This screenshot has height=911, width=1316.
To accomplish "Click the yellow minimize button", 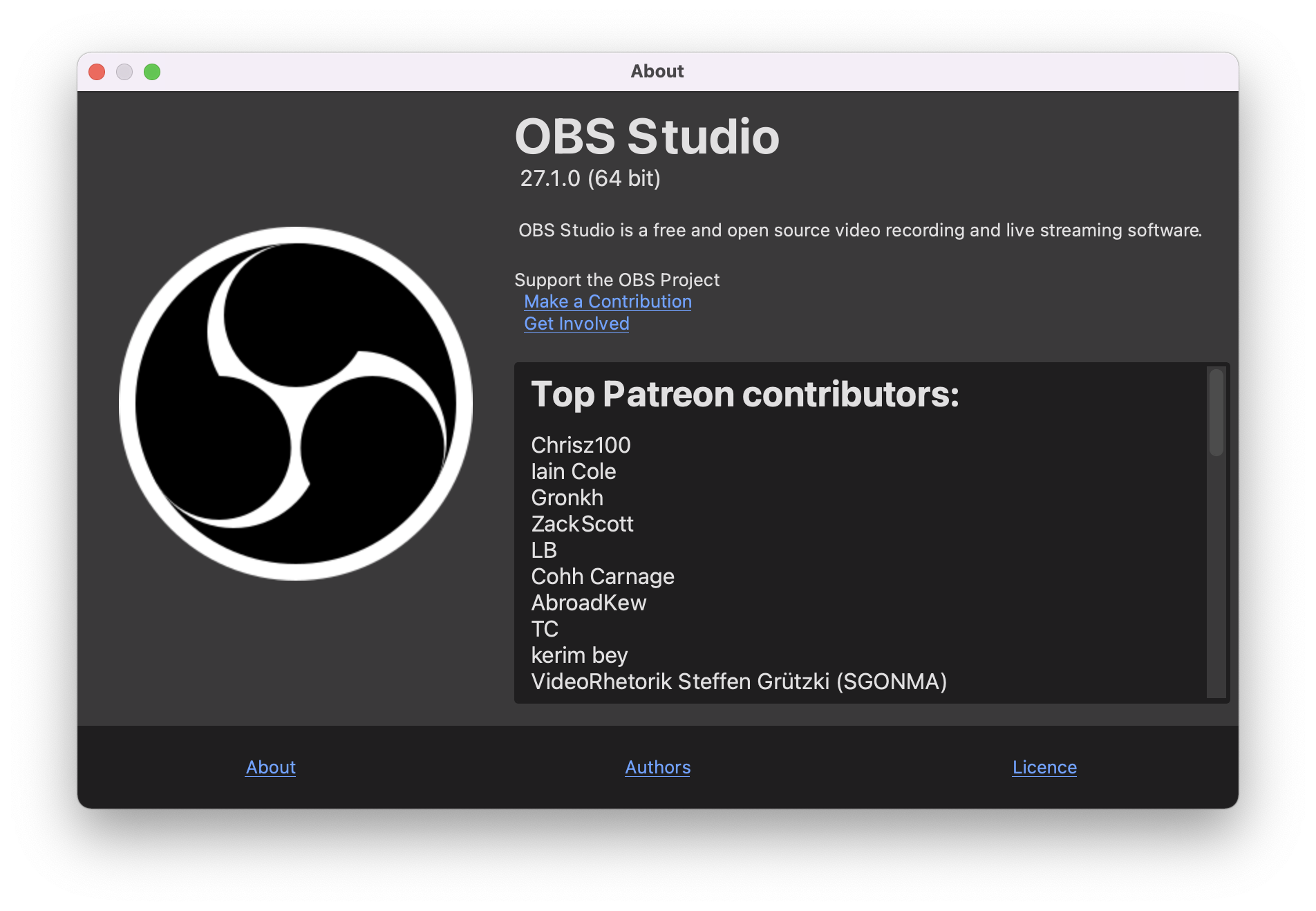I will click(x=124, y=71).
